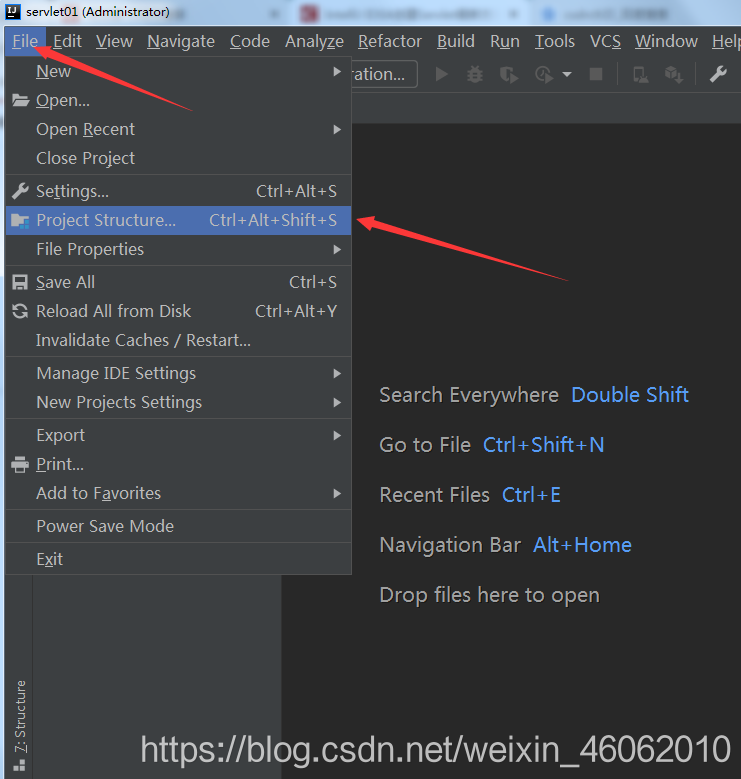Click the update project download icon

[673, 75]
